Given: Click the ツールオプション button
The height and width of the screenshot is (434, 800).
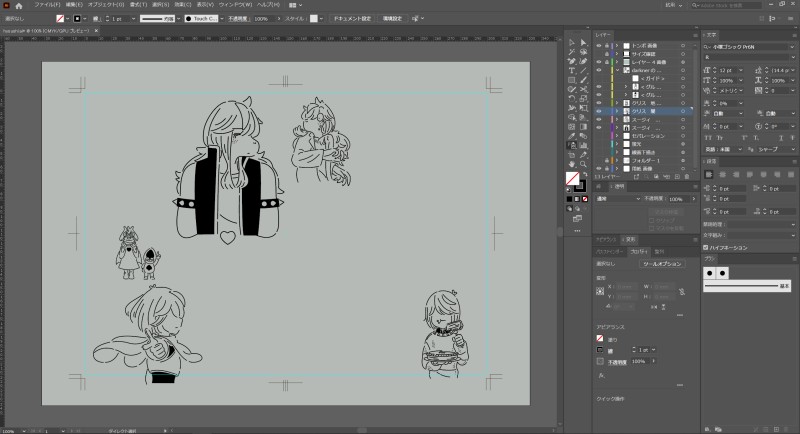Looking at the screenshot, I should pyautogui.click(x=661, y=264).
